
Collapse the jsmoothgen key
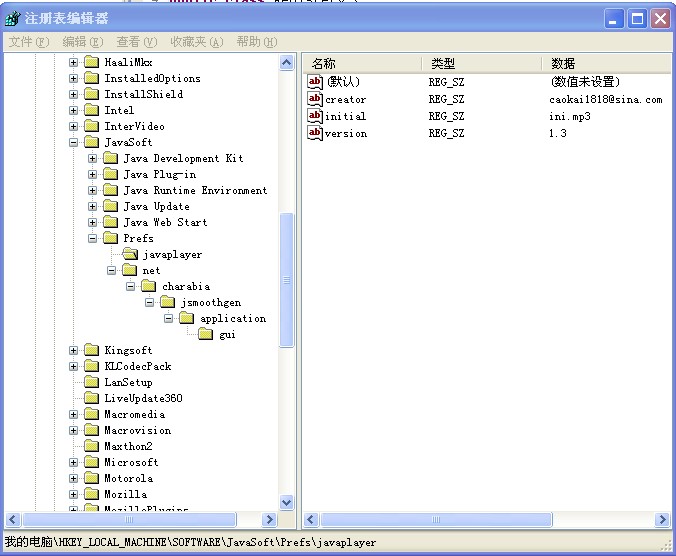150,303
